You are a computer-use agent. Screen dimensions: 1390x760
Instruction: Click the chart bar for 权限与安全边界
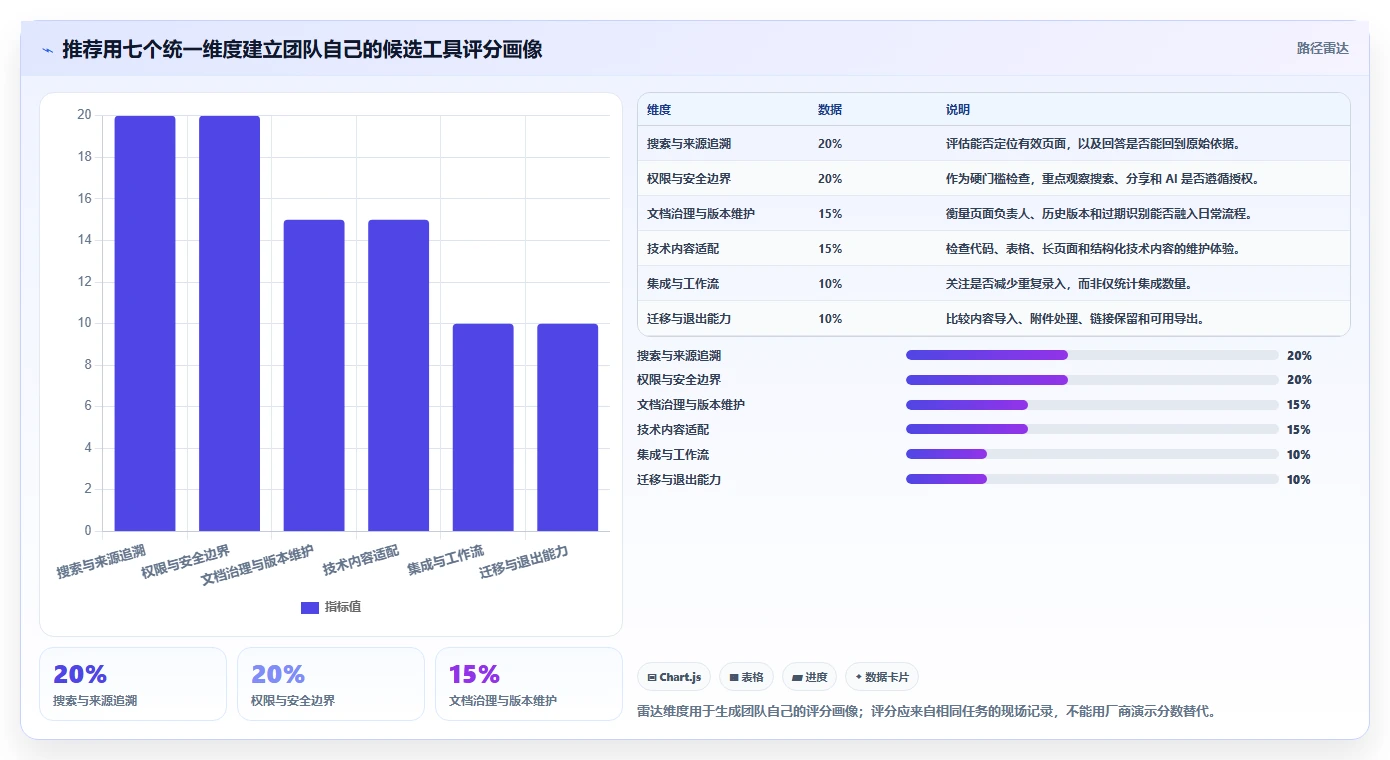click(229, 323)
